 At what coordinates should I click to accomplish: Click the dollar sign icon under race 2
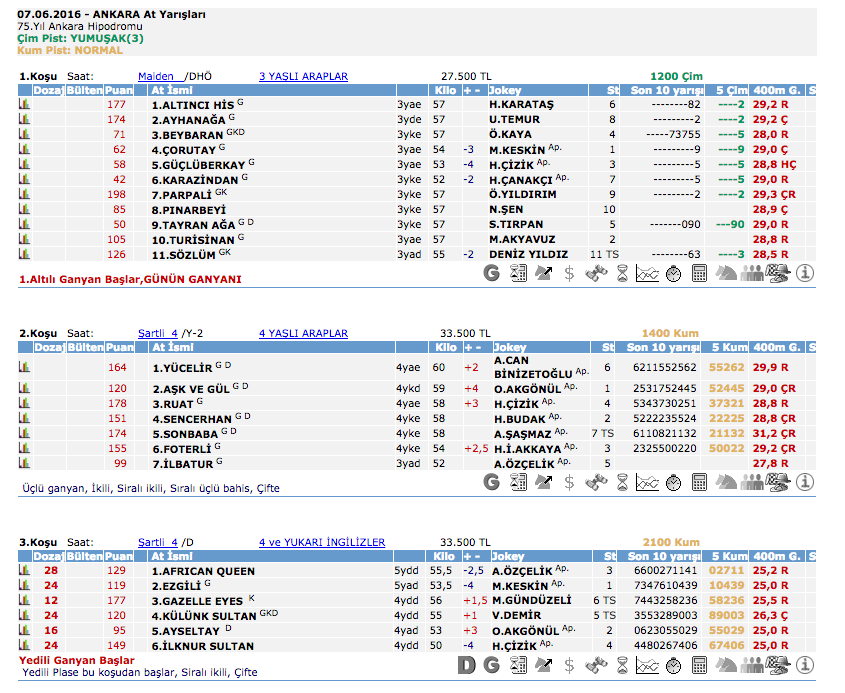(x=570, y=482)
